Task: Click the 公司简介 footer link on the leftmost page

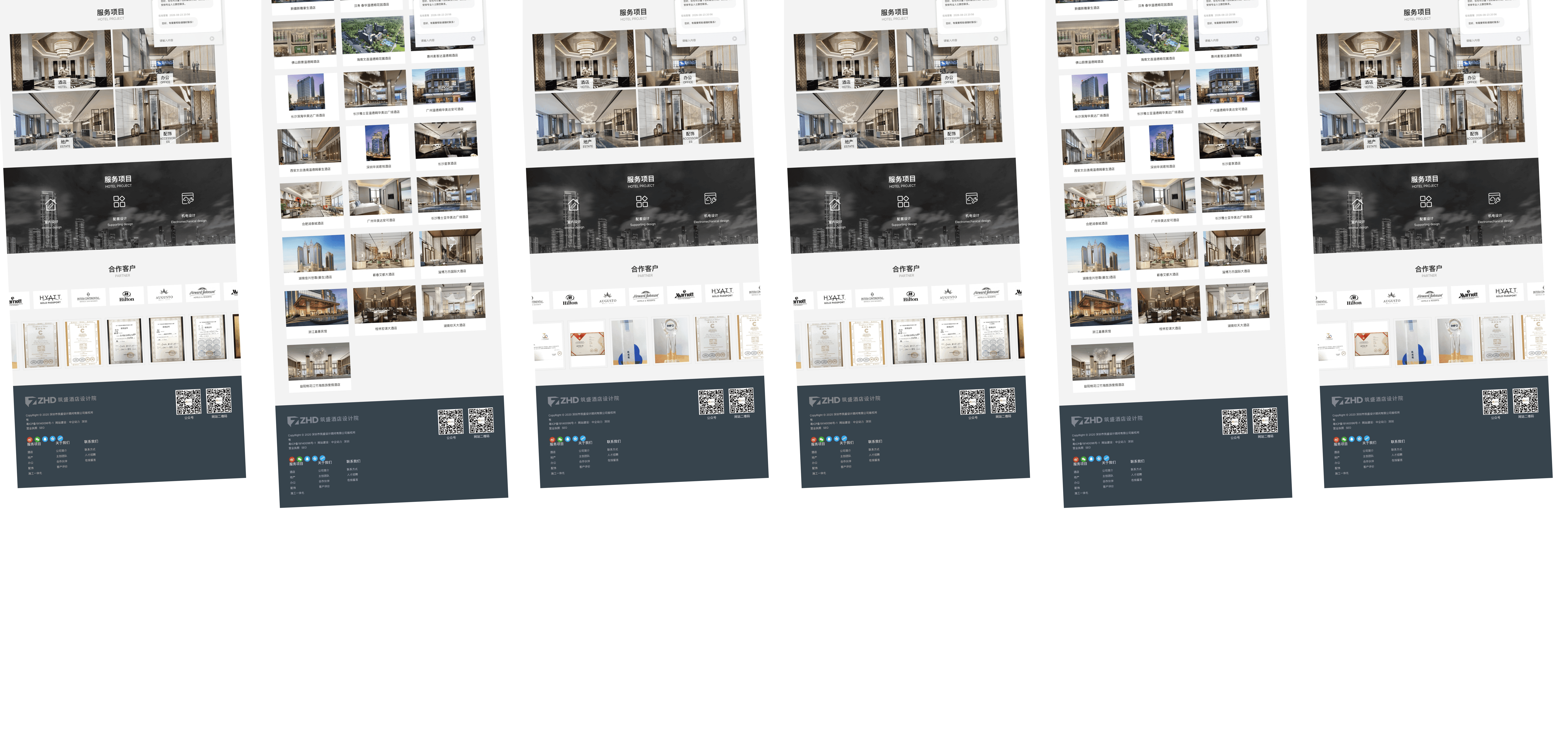Action: pyautogui.click(x=61, y=451)
